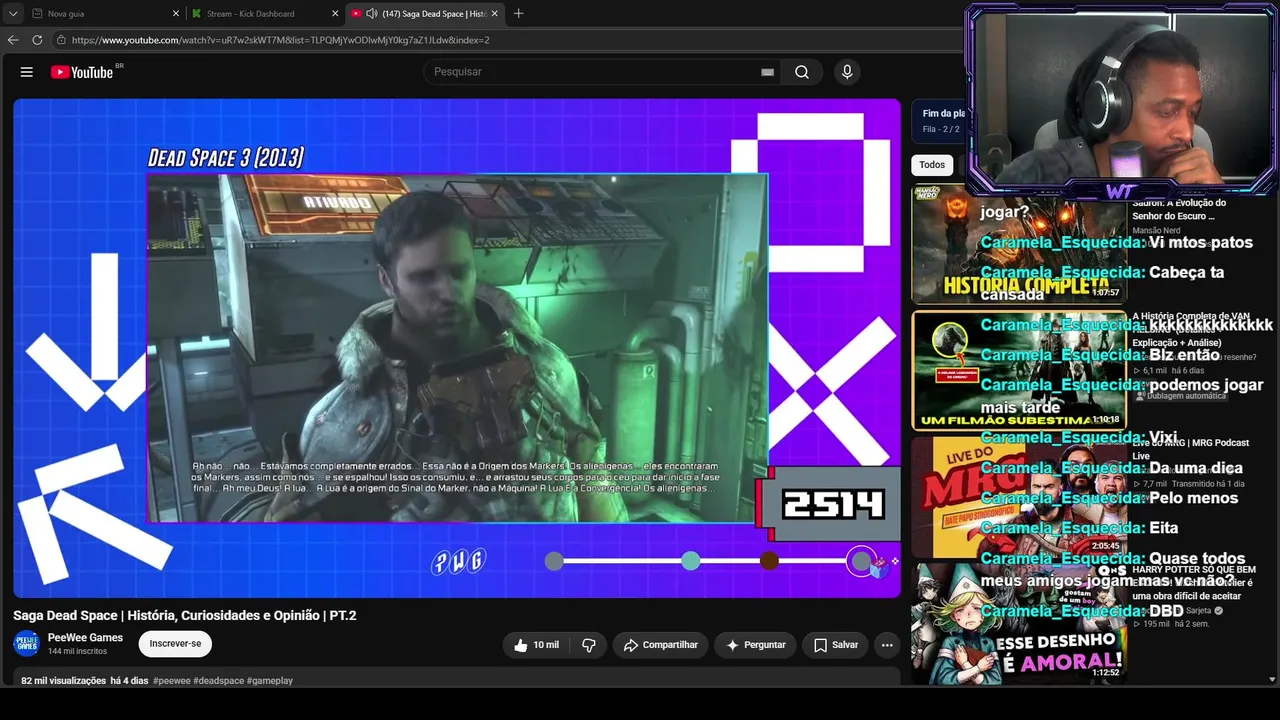Close the Saga Dead Space YouTube tab
Screen dimensions: 1280x720
click(x=494, y=14)
